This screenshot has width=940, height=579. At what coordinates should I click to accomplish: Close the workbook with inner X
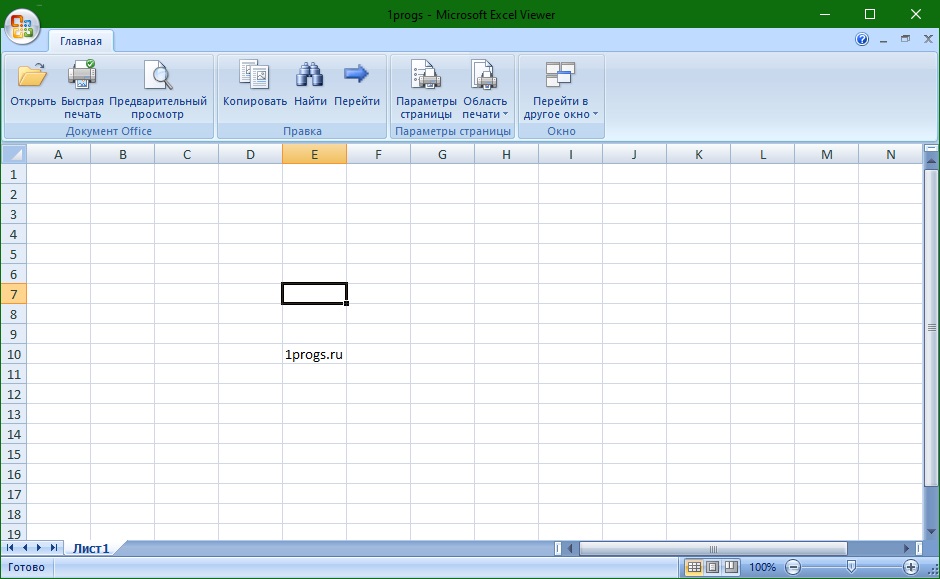[928, 39]
